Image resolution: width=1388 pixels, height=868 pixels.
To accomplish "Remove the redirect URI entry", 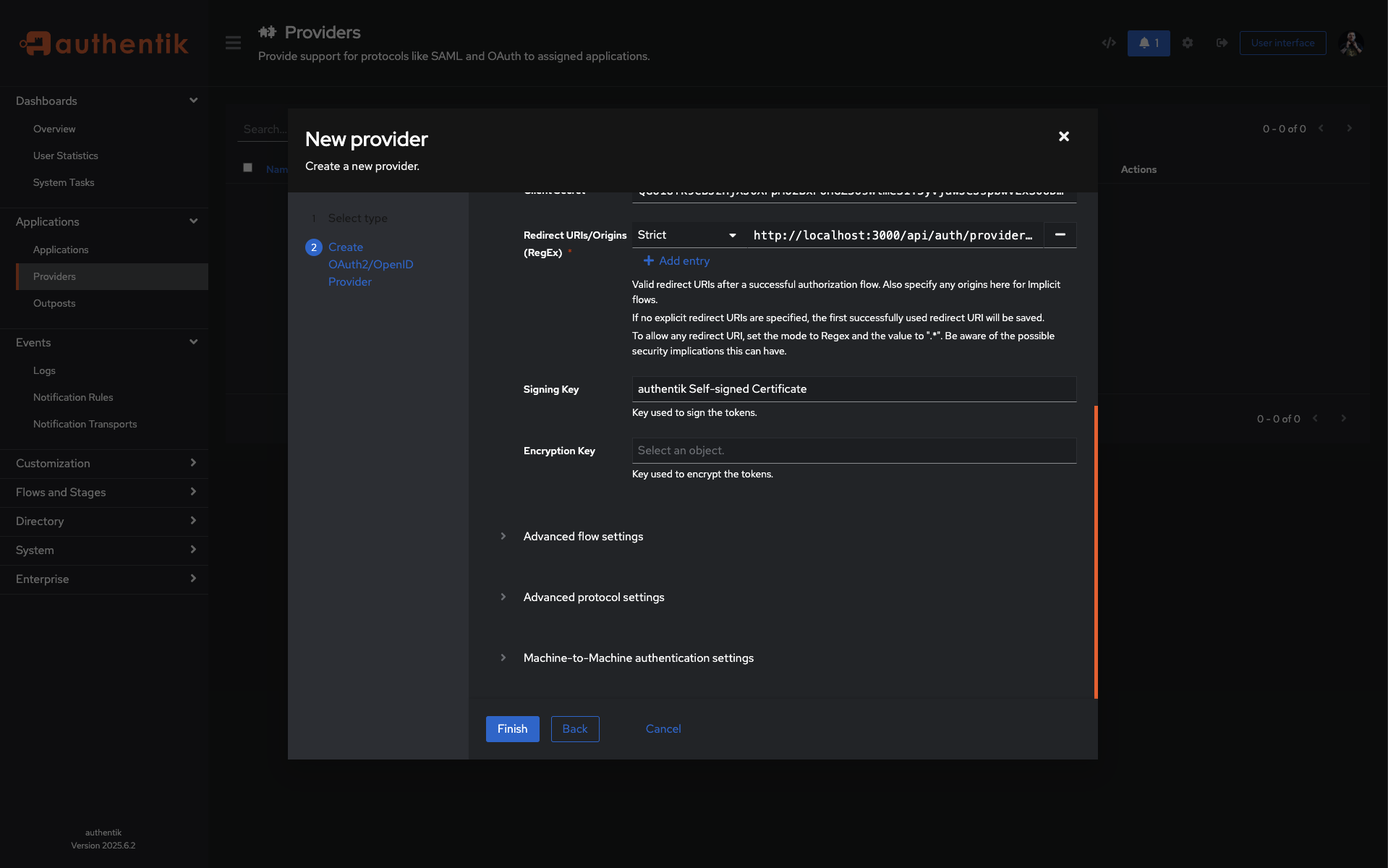I will tap(1060, 234).
